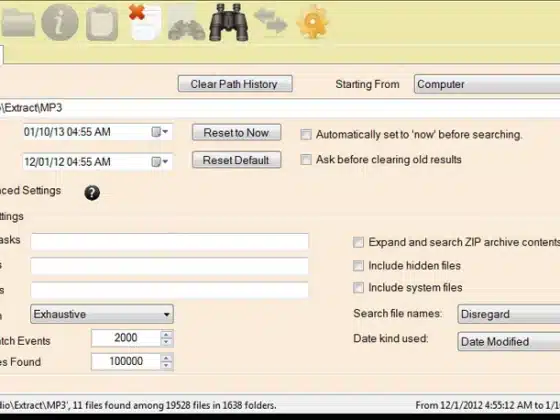
Task: Start search with the black binoculars icon
Action: click(x=229, y=22)
